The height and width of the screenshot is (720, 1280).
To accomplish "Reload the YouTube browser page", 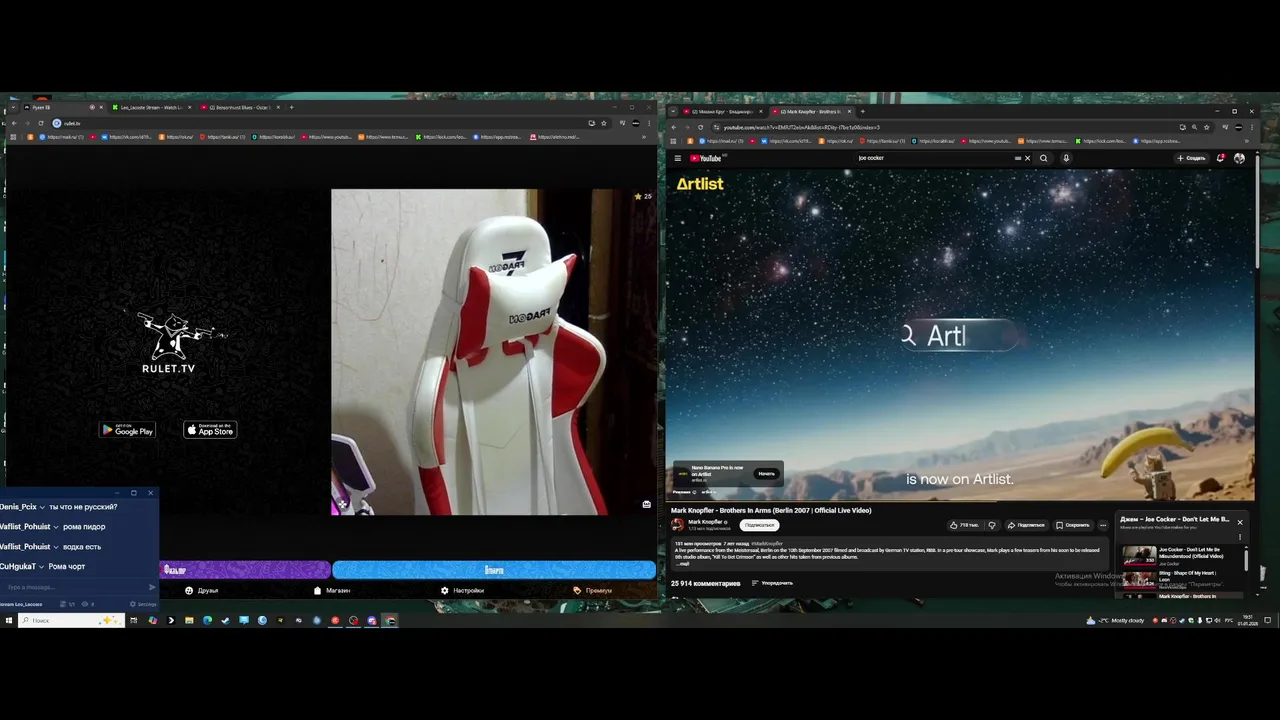I will click(x=700, y=127).
